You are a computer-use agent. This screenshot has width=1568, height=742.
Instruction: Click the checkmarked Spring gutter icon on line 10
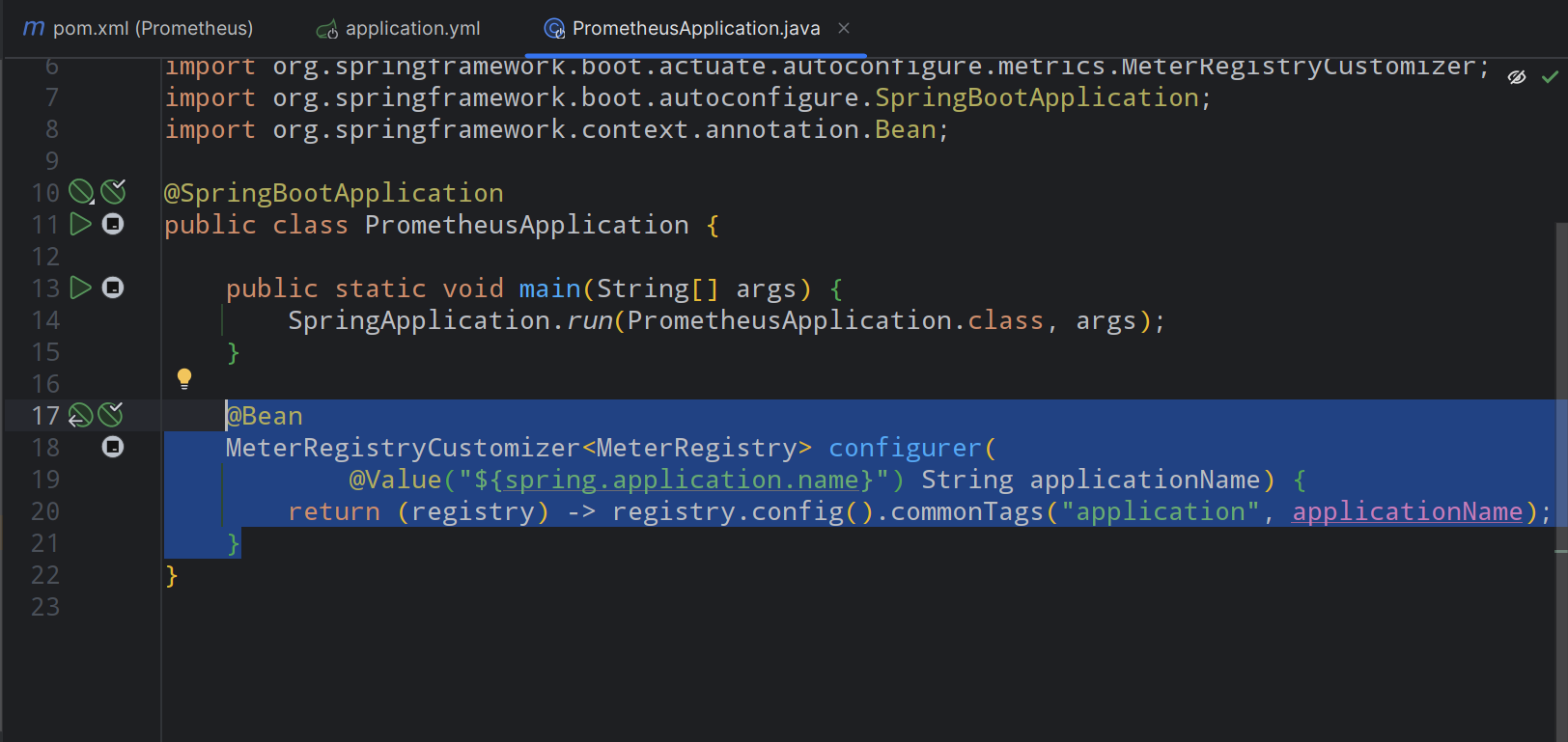coord(113,192)
